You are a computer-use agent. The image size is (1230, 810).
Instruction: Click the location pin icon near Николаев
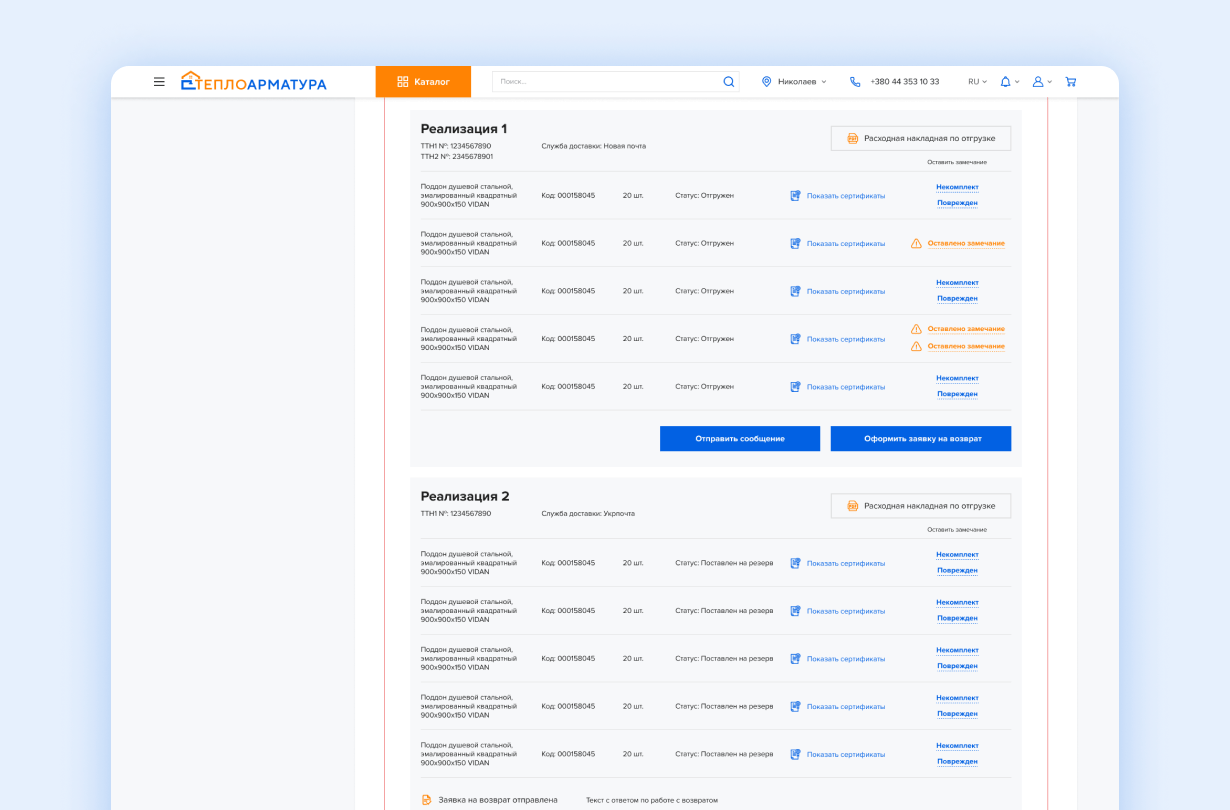coord(767,82)
